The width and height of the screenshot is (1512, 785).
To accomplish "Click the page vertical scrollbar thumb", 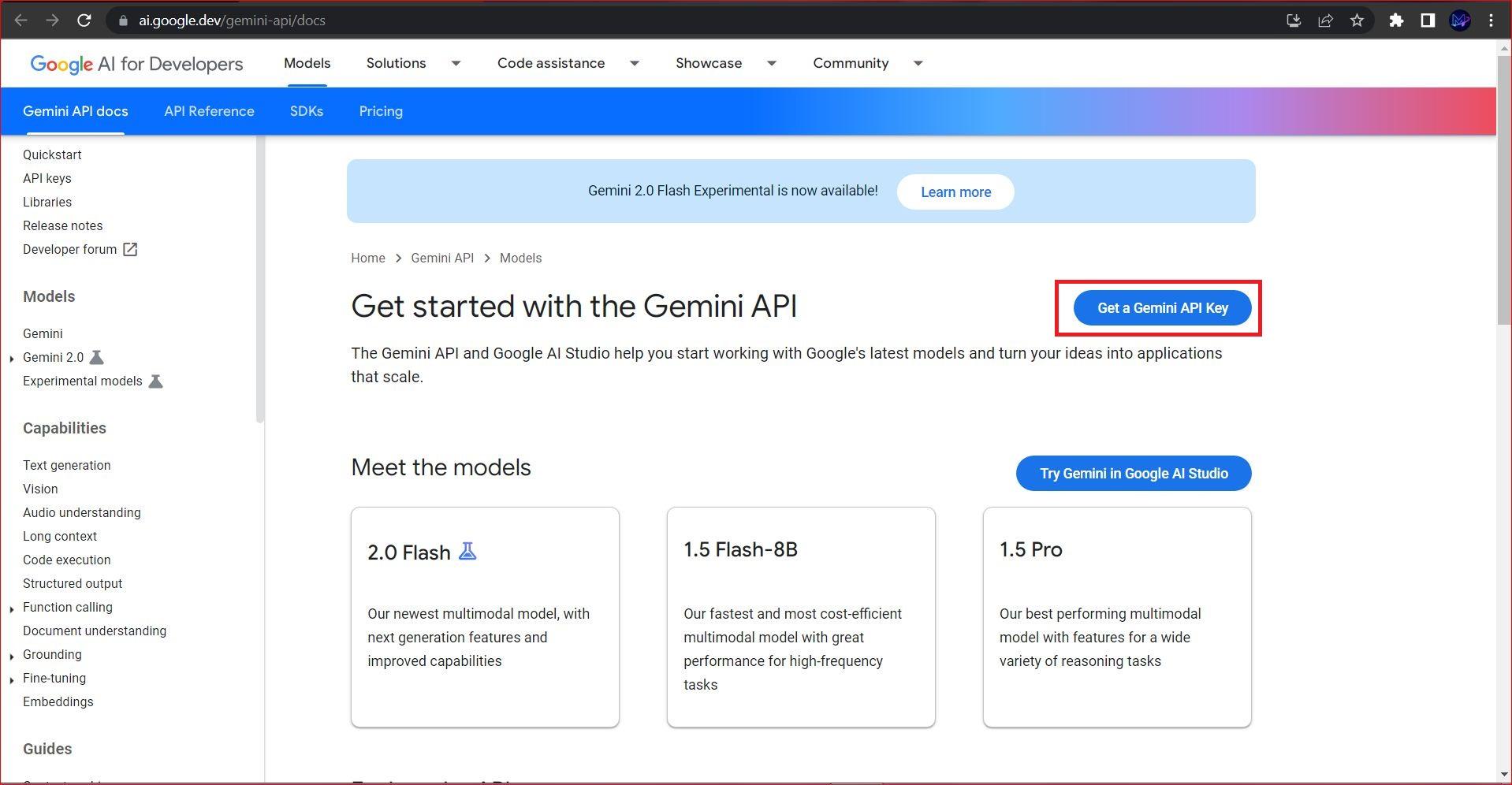I will coord(1503,189).
